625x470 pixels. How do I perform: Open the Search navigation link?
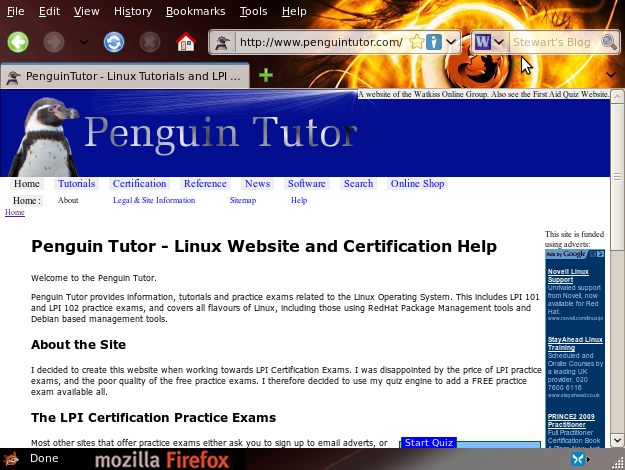pyautogui.click(x=358, y=184)
